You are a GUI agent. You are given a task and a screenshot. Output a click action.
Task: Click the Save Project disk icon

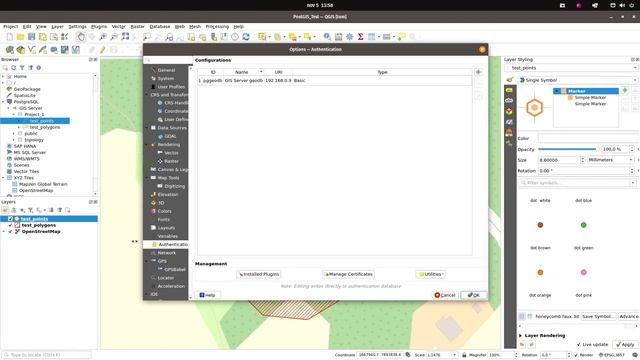[x=31, y=37]
